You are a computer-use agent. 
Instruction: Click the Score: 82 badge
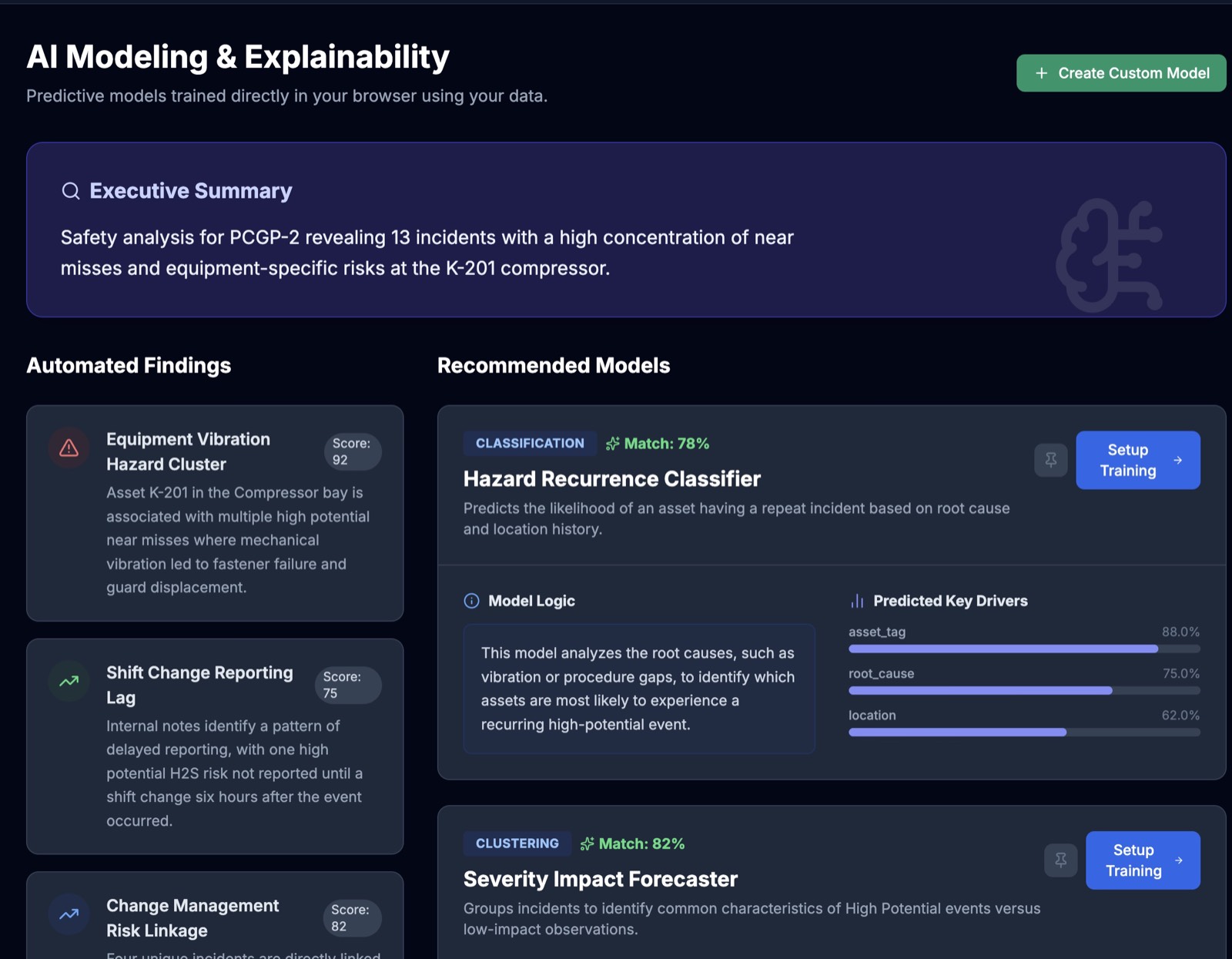tap(352, 917)
